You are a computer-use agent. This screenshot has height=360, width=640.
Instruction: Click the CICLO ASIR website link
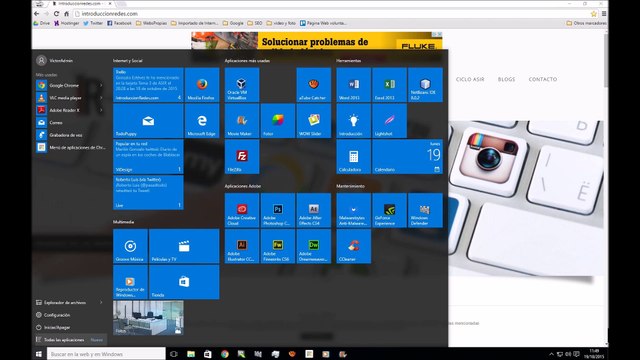pos(470,79)
